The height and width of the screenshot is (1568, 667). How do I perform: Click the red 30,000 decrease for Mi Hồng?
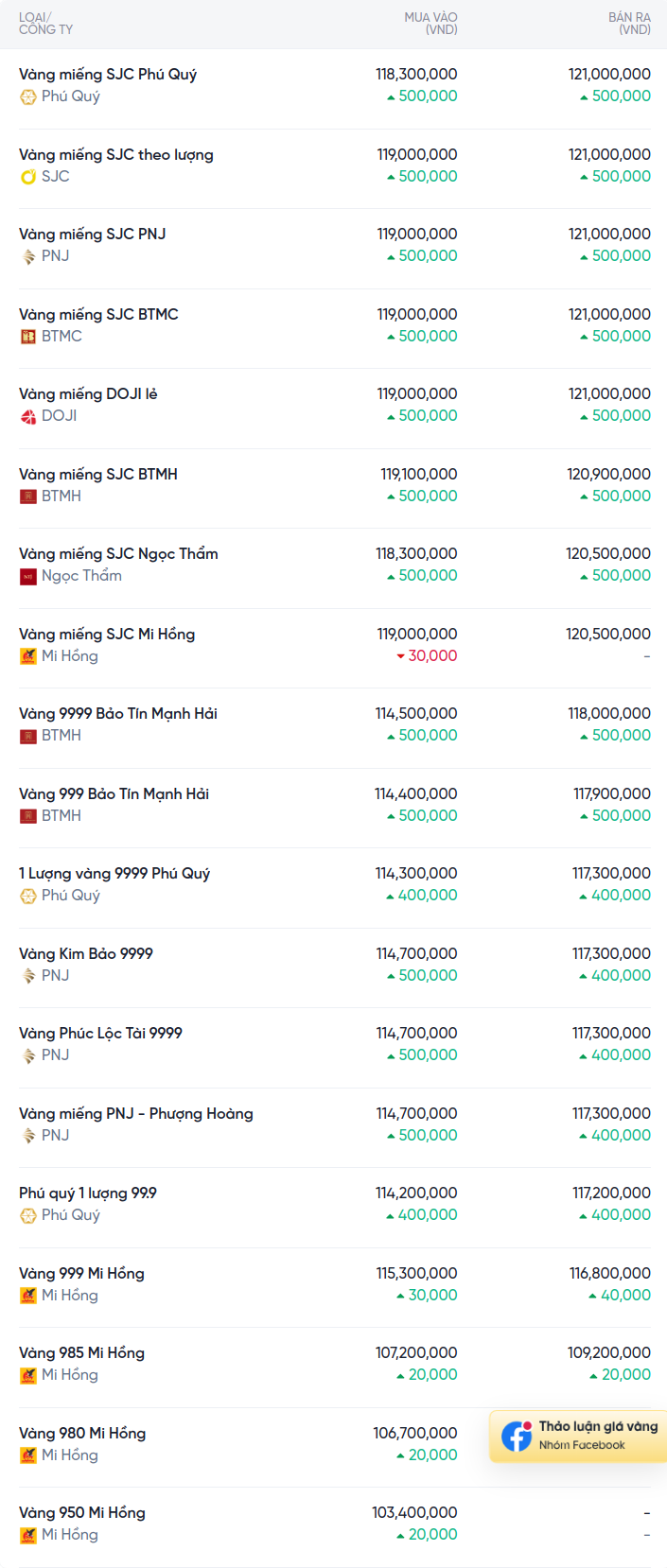point(431,656)
